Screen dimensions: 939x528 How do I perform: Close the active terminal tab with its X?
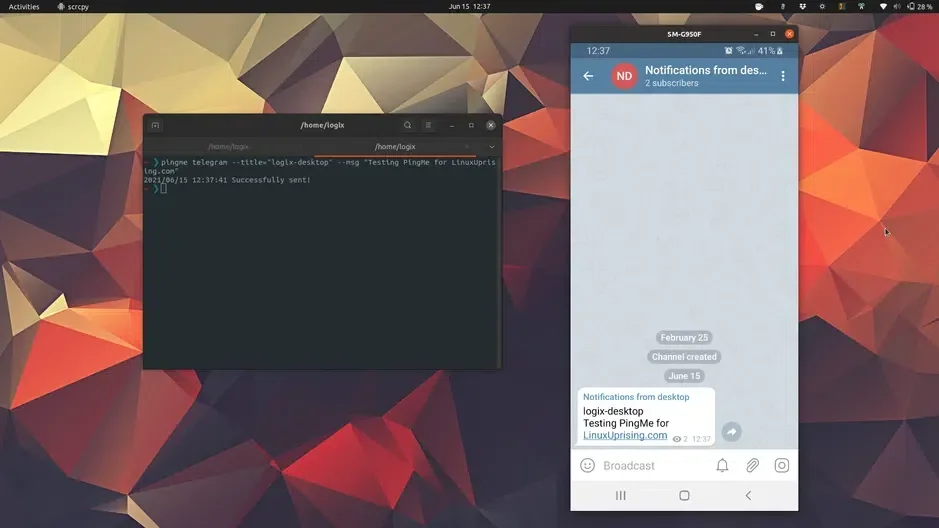[x=467, y=147]
